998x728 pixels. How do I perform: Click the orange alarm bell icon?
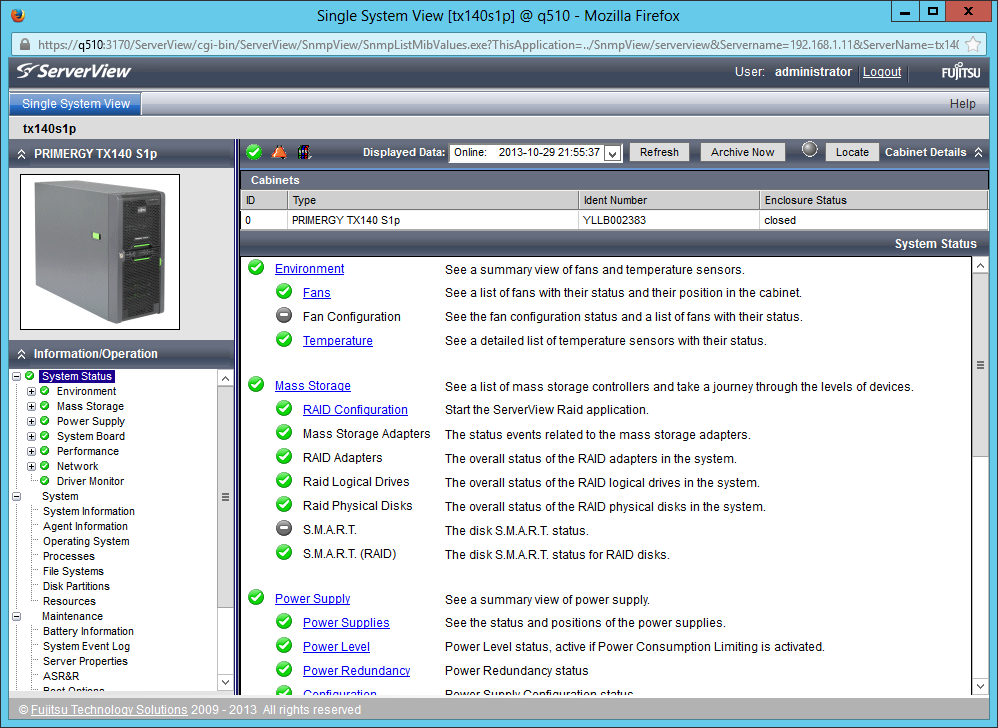(x=279, y=152)
